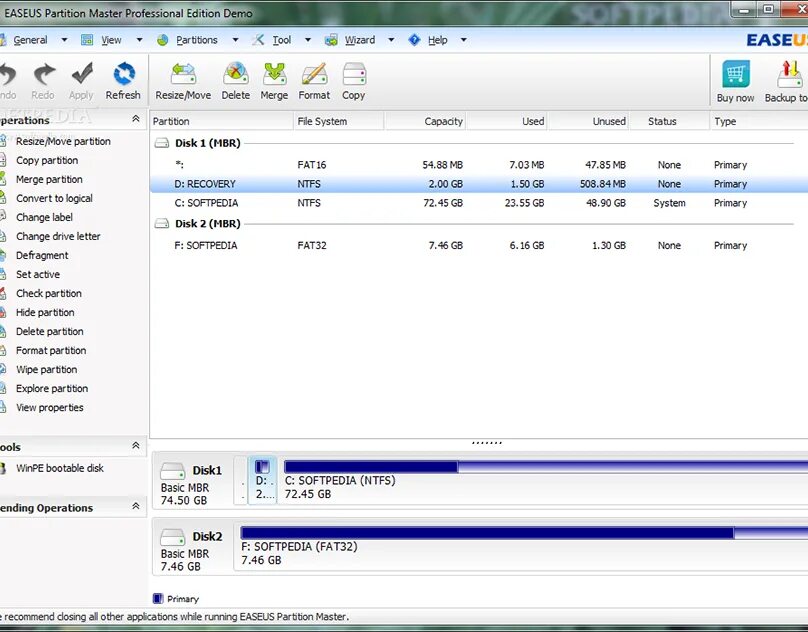Select the F: SOFTPEDIA (FAT32) usage bar
808x632 pixels.
click(524, 533)
